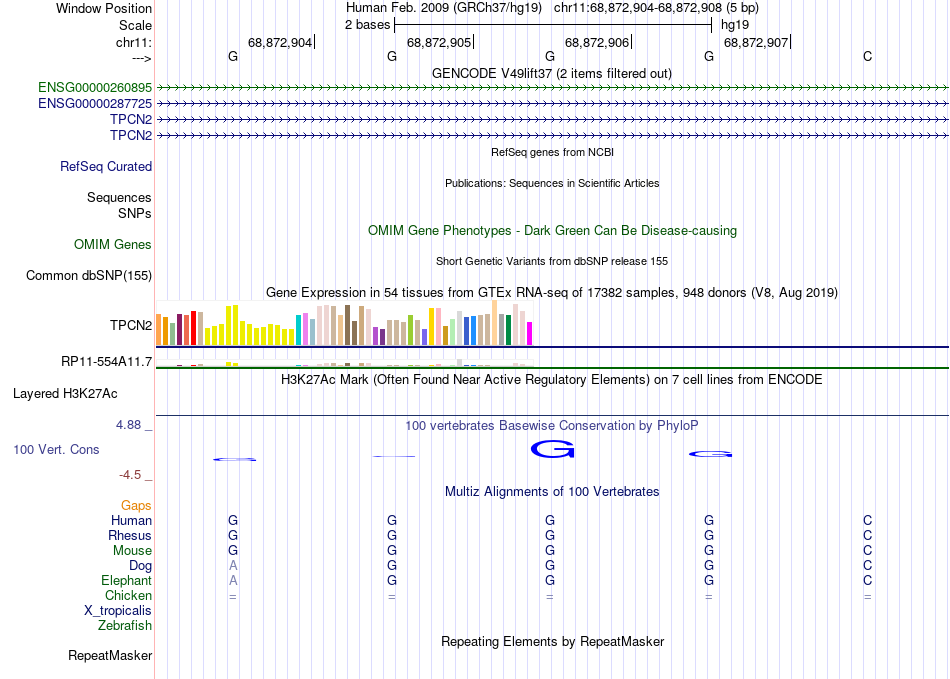Viewport: 950px width, 679px height.
Task: Click the Human Feb. 2009 (GRCh37/hg19) assembly text
Action: [x=445, y=8]
